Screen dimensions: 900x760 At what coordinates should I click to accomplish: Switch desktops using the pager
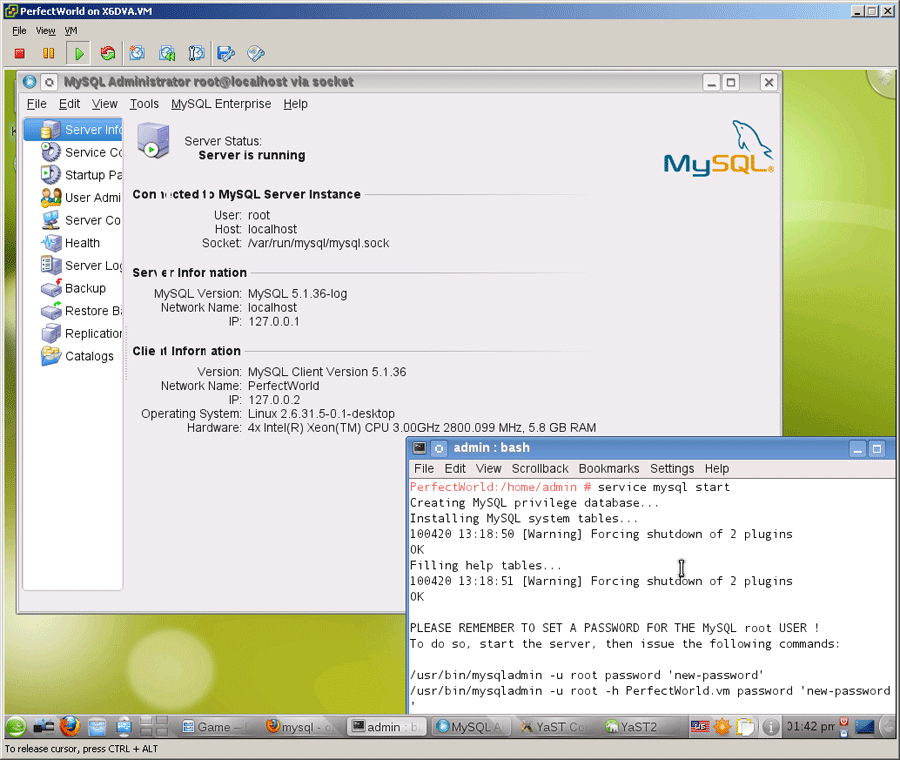pos(154,727)
